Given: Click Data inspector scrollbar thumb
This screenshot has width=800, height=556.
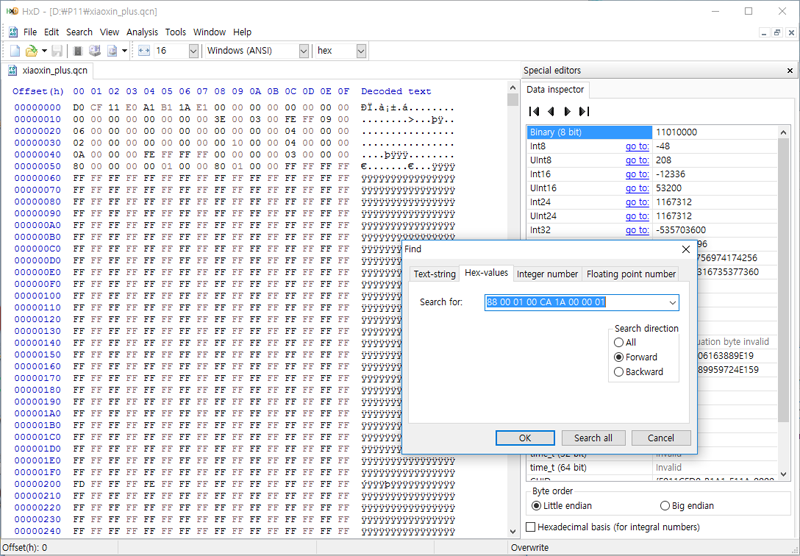Looking at the screenshot, I should click(783, 280).
